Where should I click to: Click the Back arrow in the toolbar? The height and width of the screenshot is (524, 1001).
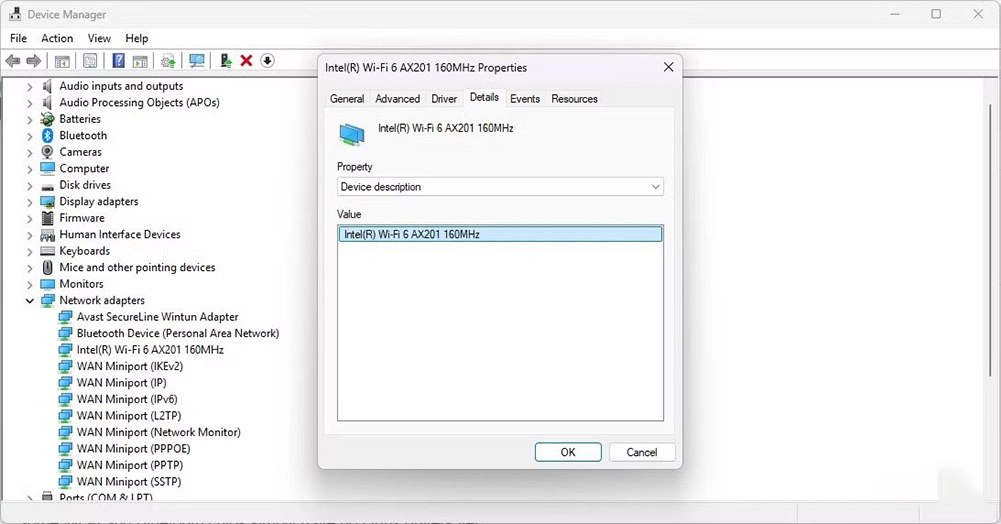[x=13, y=61]
